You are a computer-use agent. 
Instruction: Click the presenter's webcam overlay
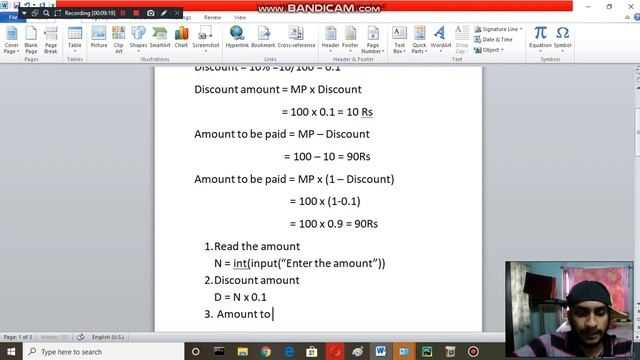click(x=569, y=309)
